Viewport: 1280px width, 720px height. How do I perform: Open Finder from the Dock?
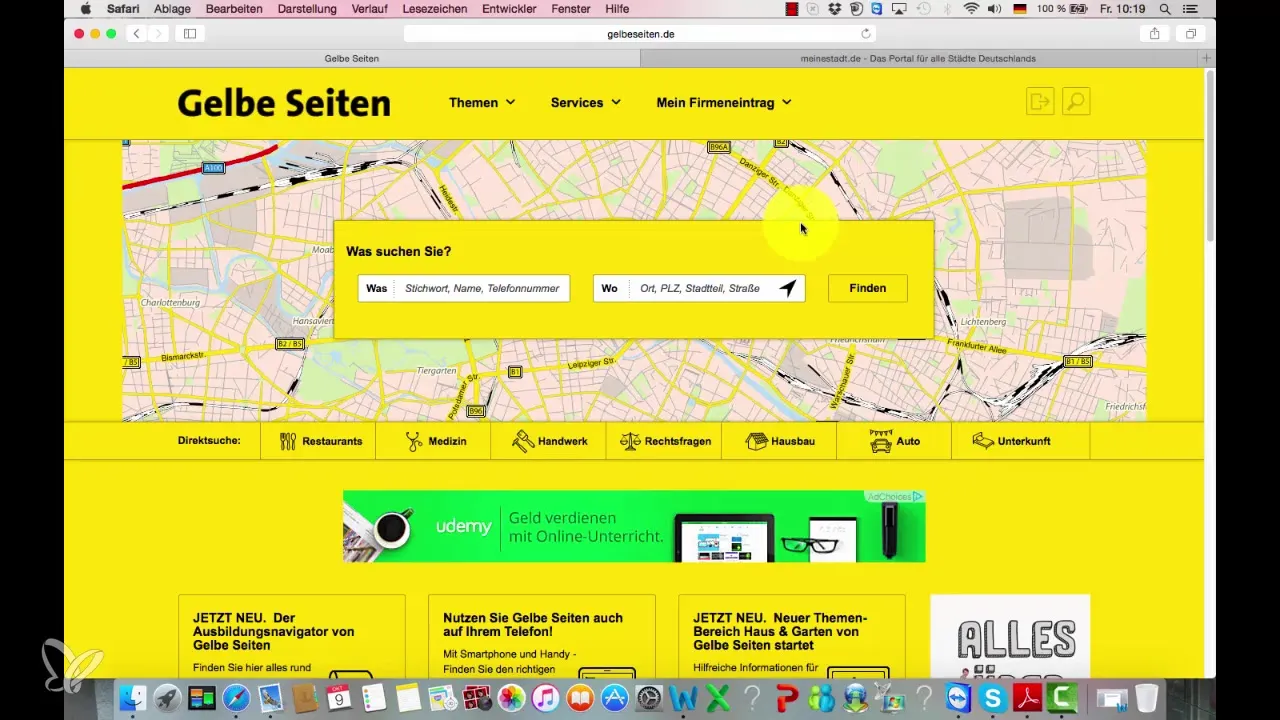[x=132, y=697]
